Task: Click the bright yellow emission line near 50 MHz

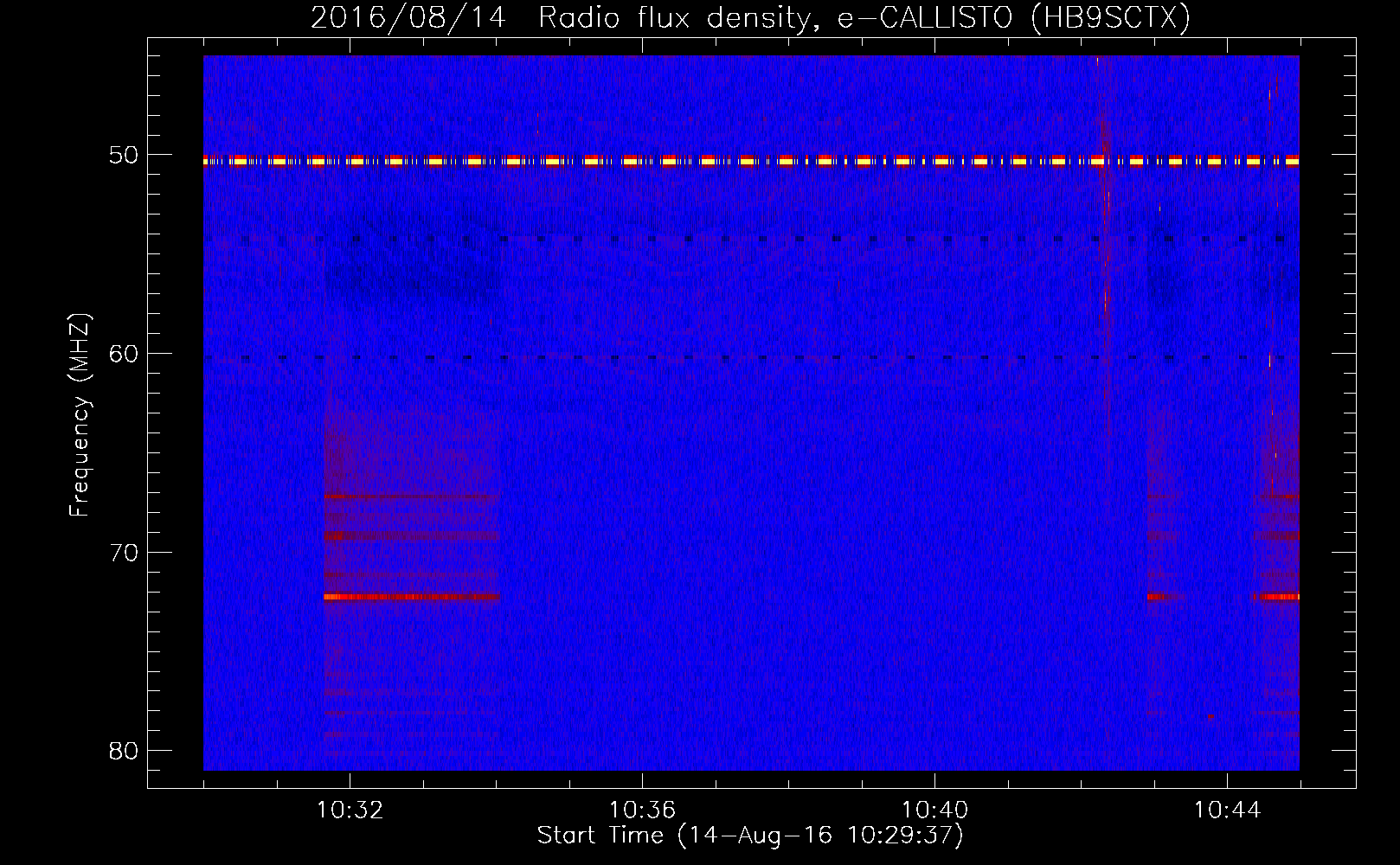Action: point(751,161)
